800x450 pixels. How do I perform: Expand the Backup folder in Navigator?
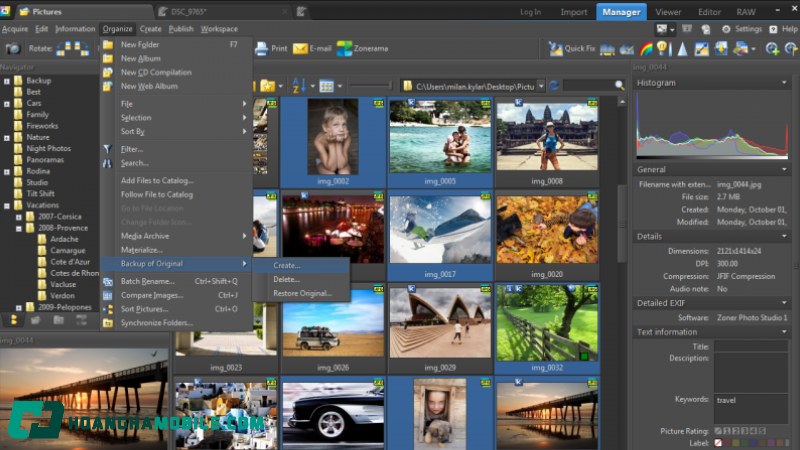coord(6,80)
